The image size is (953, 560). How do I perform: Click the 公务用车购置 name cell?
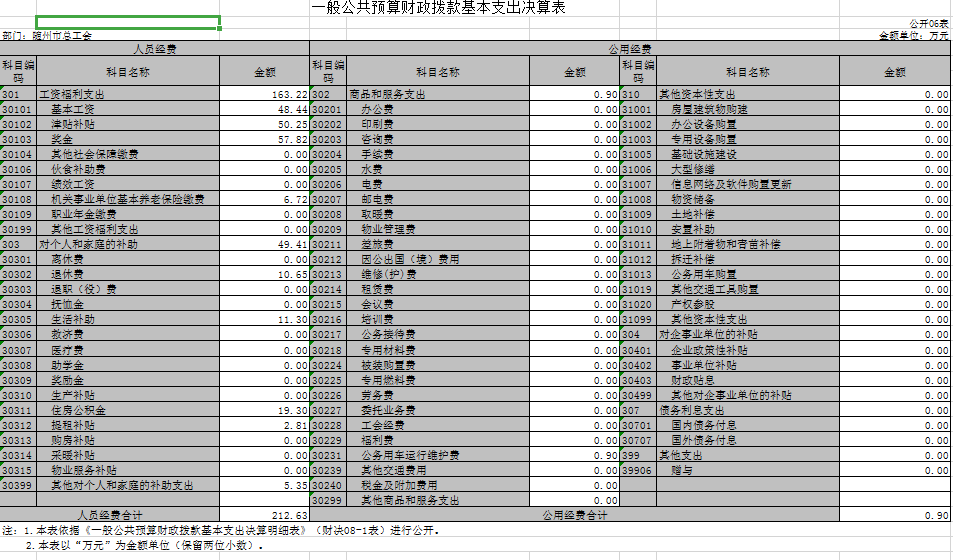point(748,274)
